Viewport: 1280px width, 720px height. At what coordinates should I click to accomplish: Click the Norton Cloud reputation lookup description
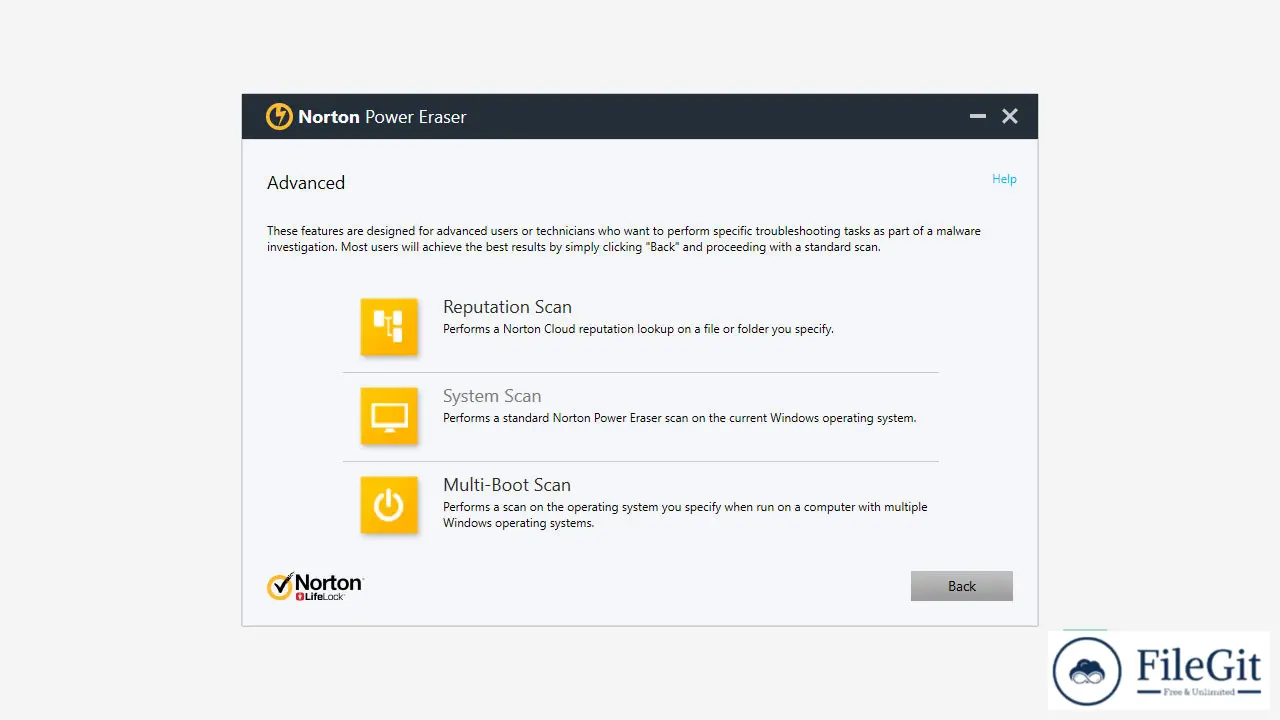click(x=638, y=329)
